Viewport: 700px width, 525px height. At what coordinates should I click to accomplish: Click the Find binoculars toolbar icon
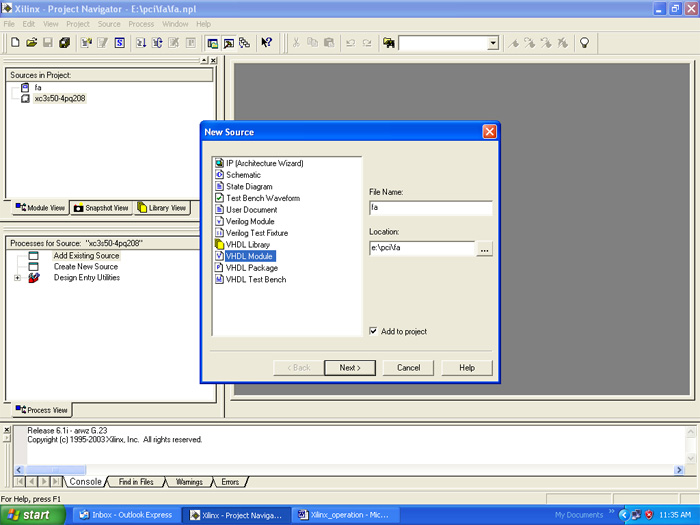[389, 43]
